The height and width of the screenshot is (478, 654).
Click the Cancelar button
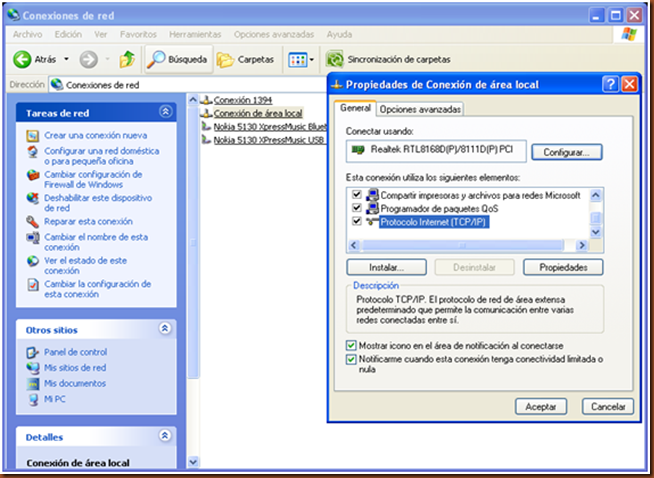608,406
